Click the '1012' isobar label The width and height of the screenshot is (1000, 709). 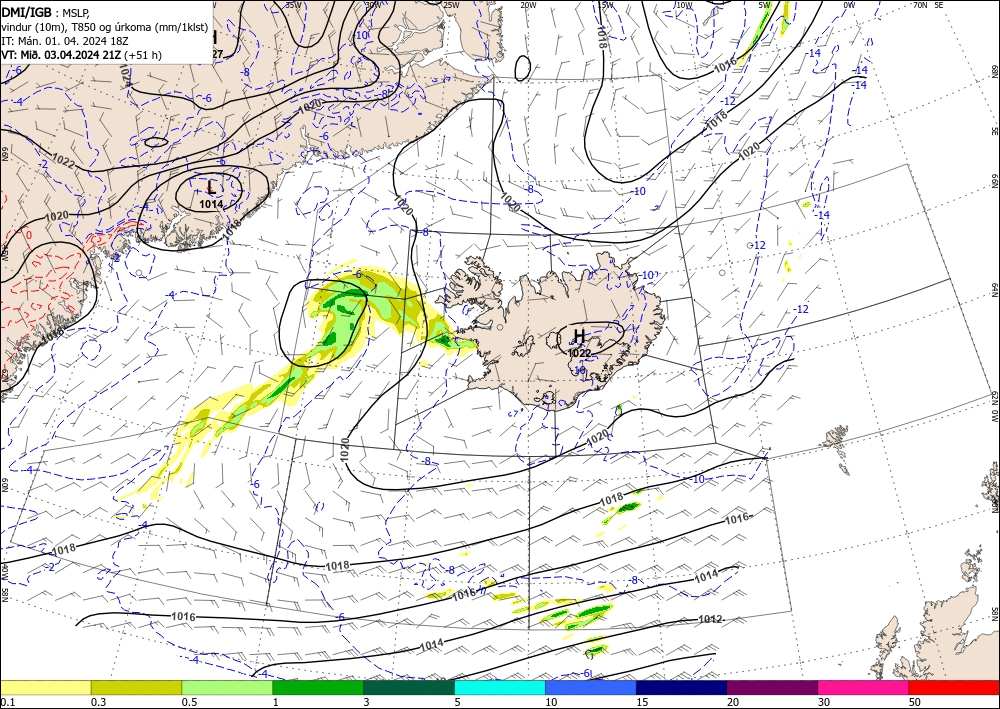pyautogui.click(x=710, y=619)
